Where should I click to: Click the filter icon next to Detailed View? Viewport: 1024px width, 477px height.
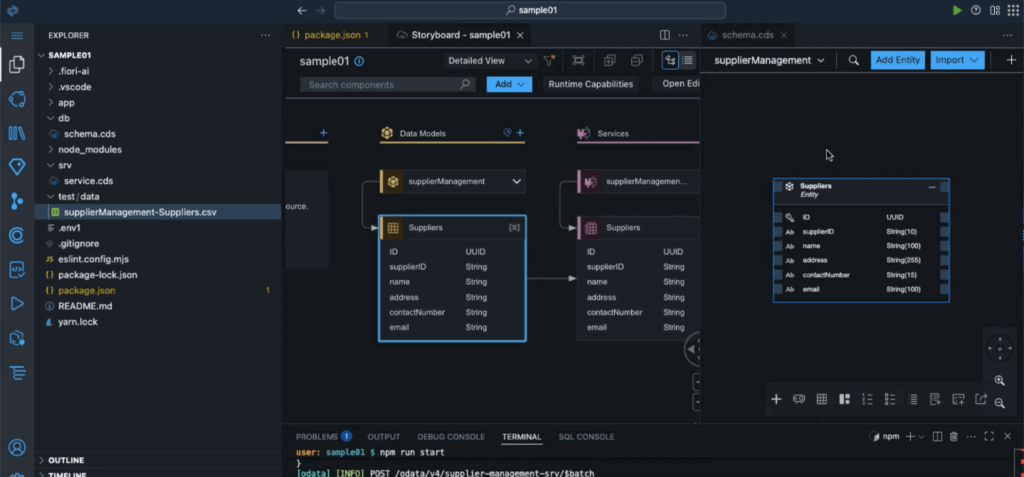click(549, 60)
